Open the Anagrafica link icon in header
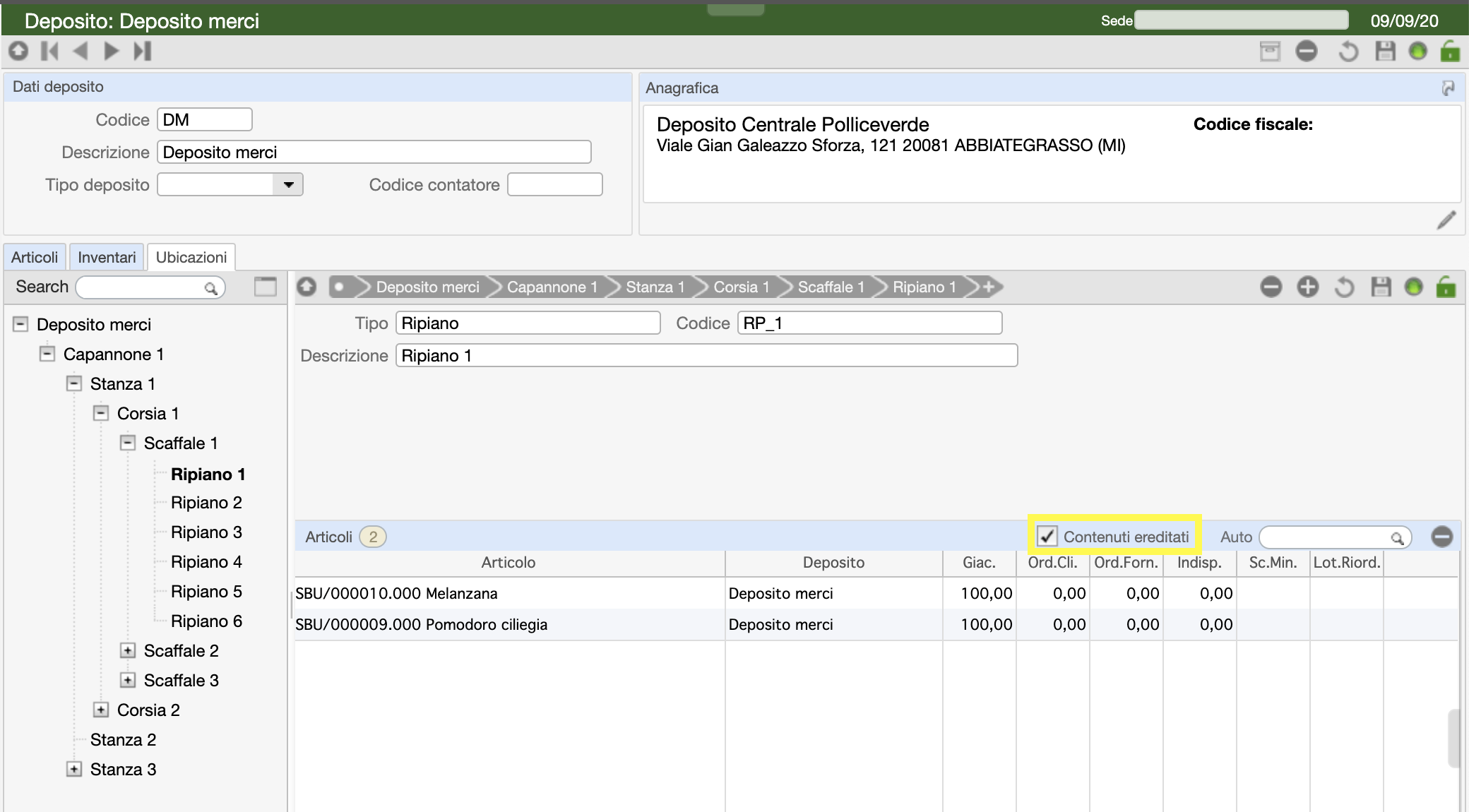 pyautogui.click(x=1449, y=88)
